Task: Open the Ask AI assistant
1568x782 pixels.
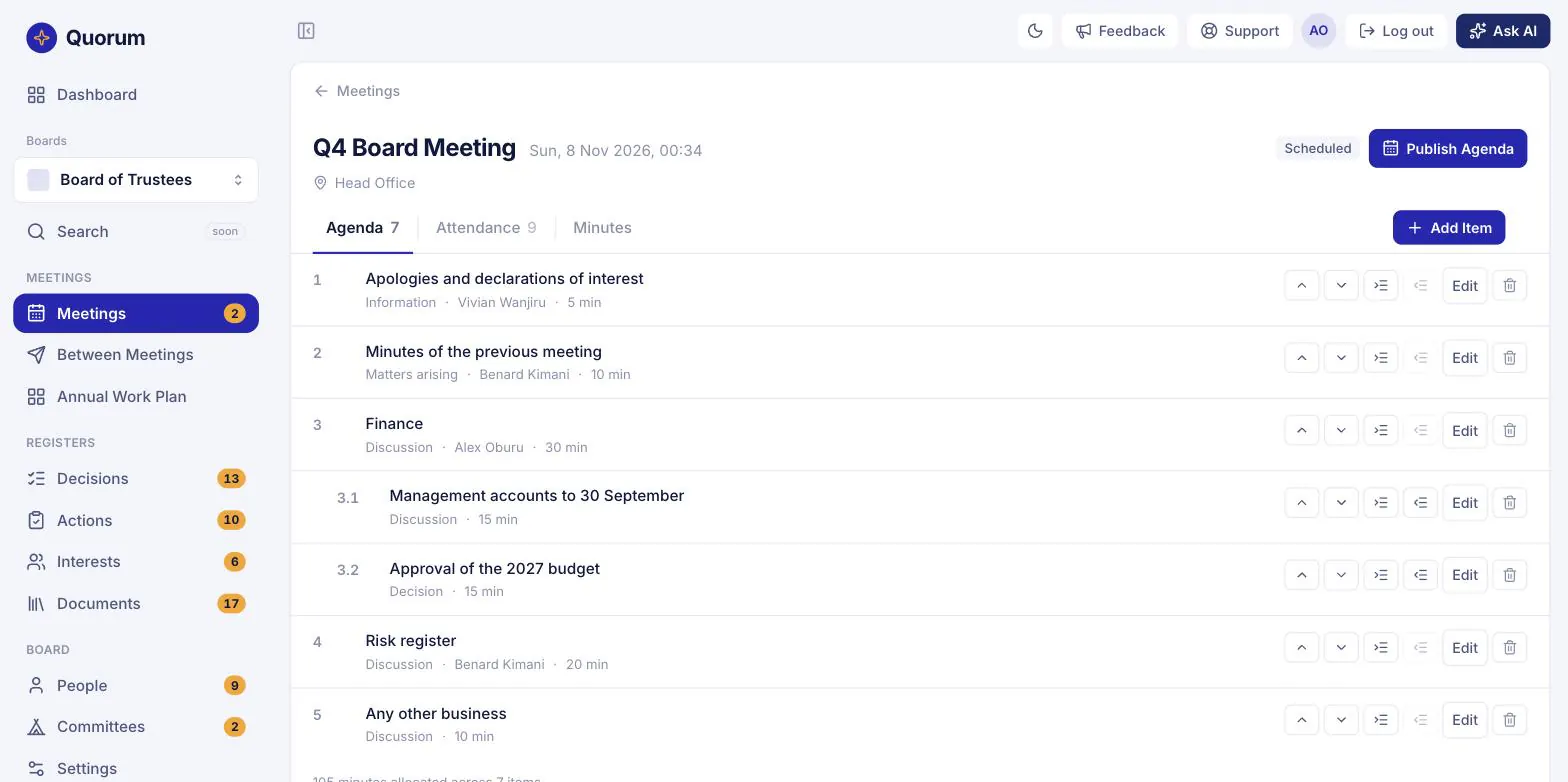Action: (1503, 31)
